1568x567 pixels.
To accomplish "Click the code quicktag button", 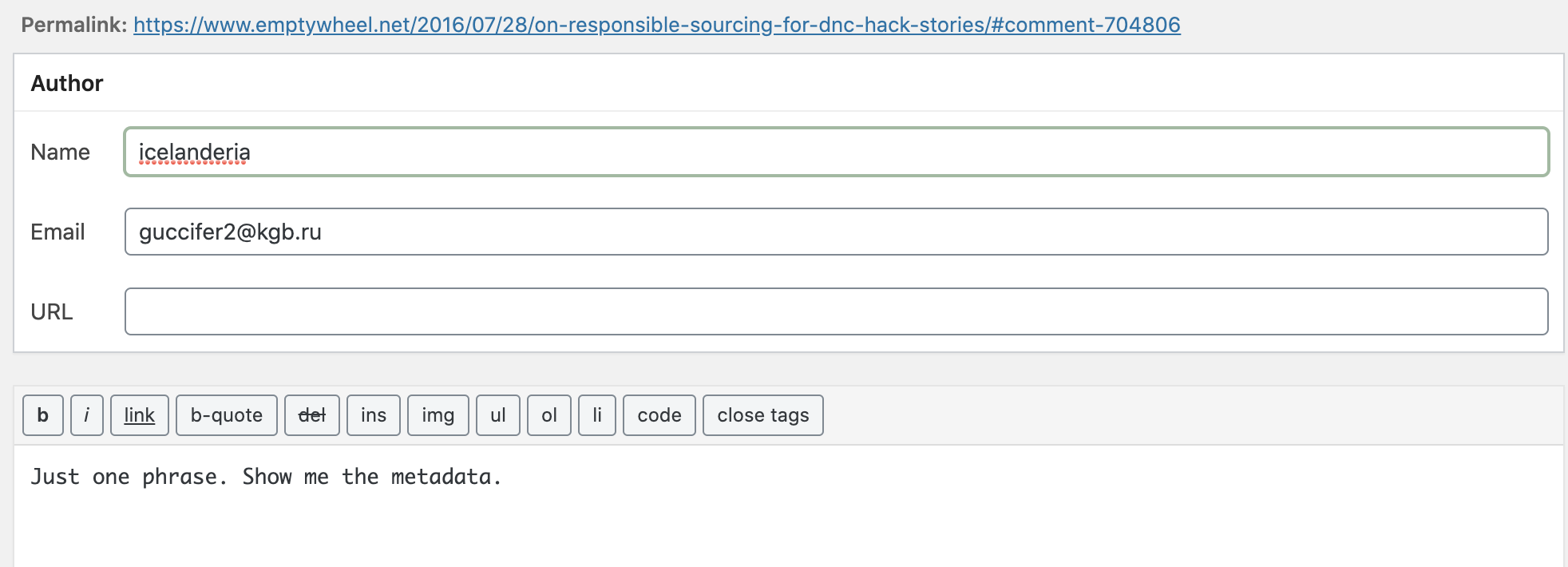I will 659,415.
